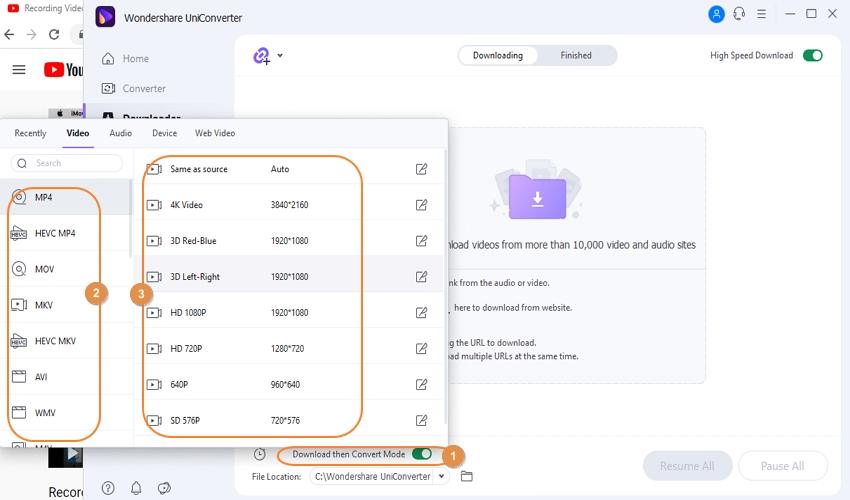Click the scheduled task clock icon

(x=260, y=454)
